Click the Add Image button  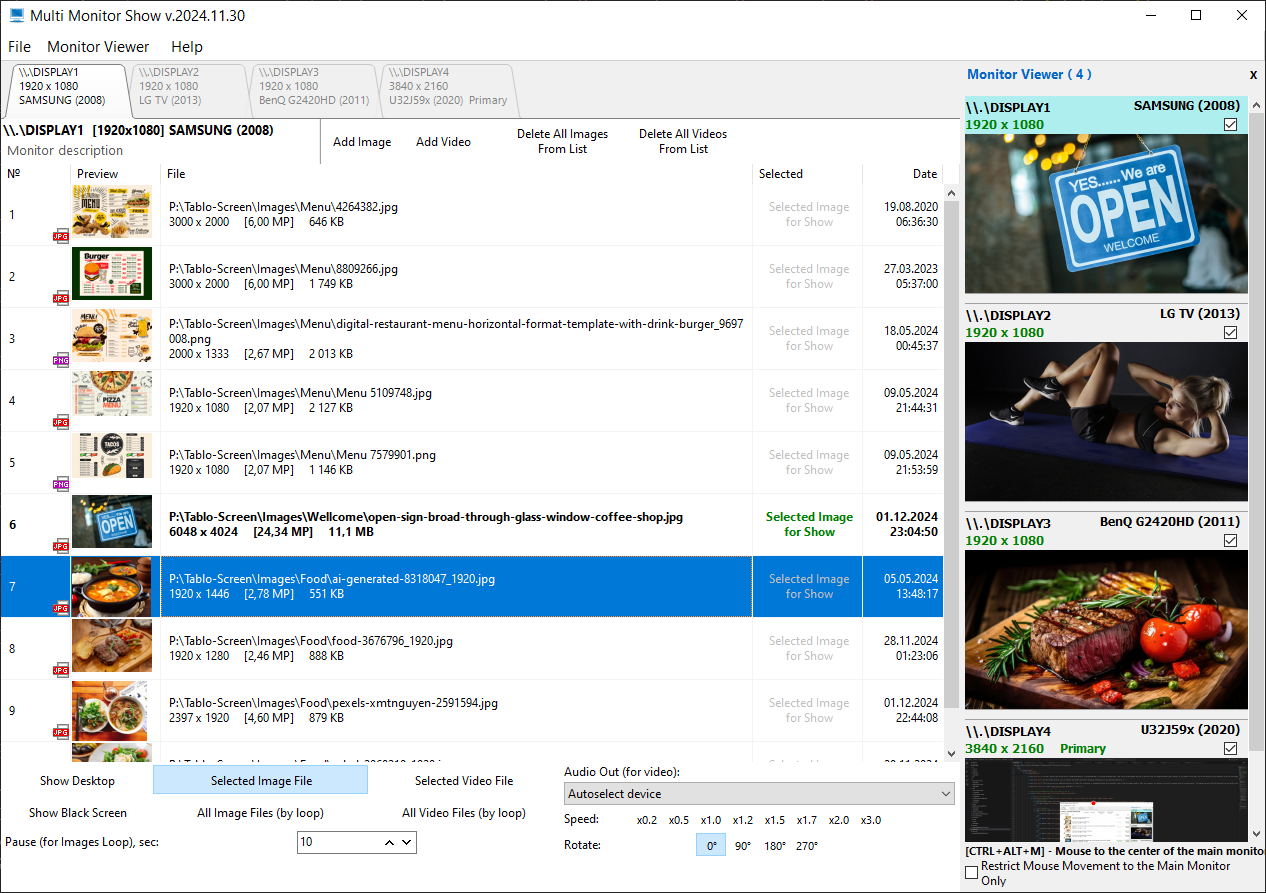click(x=362, y=142)
